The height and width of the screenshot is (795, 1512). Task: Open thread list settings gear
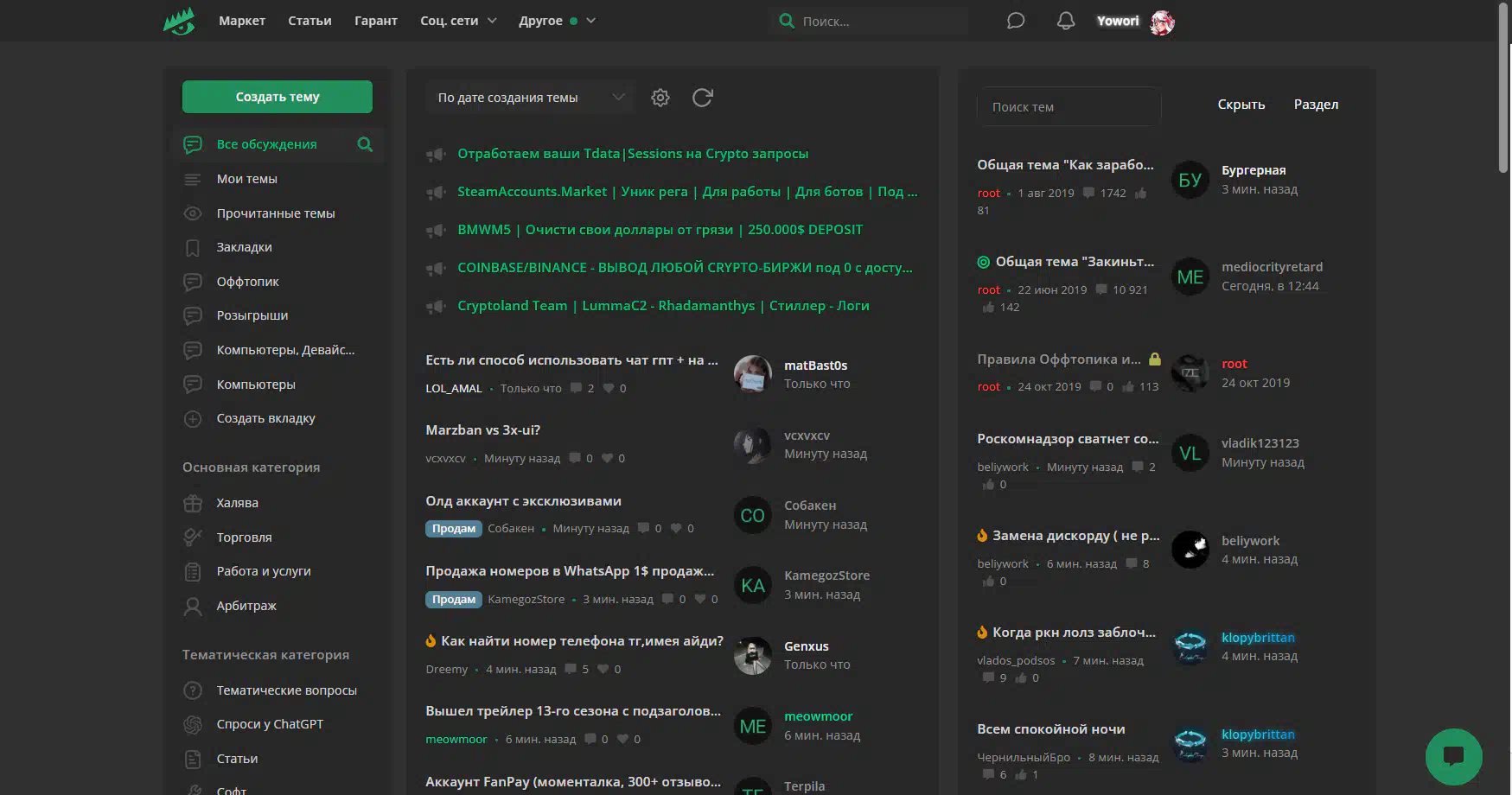click(660, 98)
